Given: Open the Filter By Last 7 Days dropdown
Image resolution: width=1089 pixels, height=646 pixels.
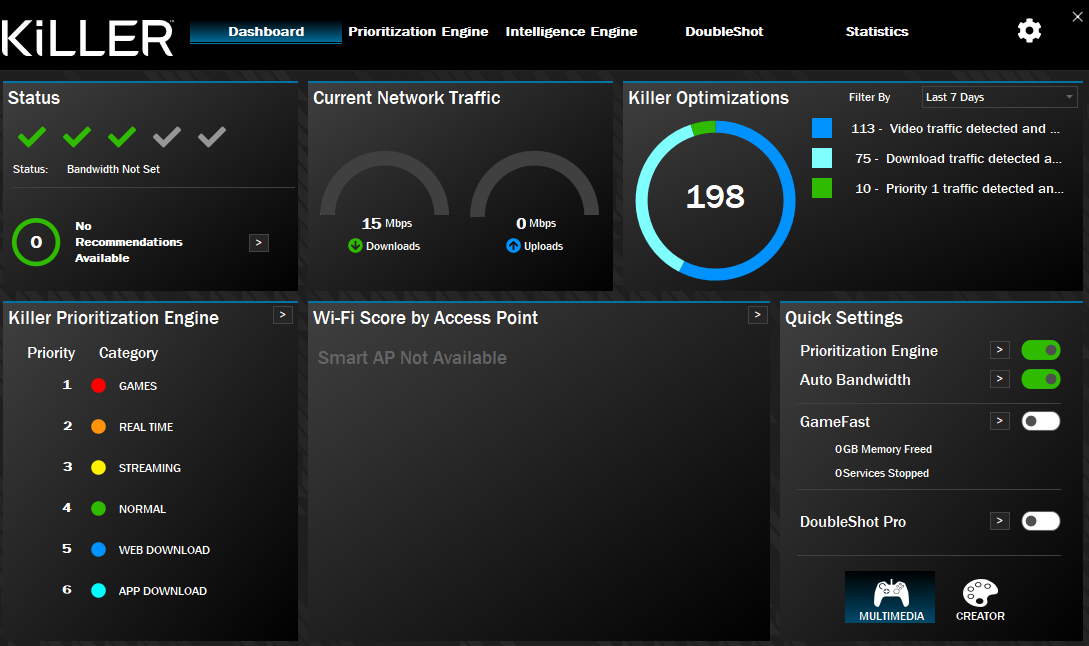Looking at the screenshot, I should point(999,97).
